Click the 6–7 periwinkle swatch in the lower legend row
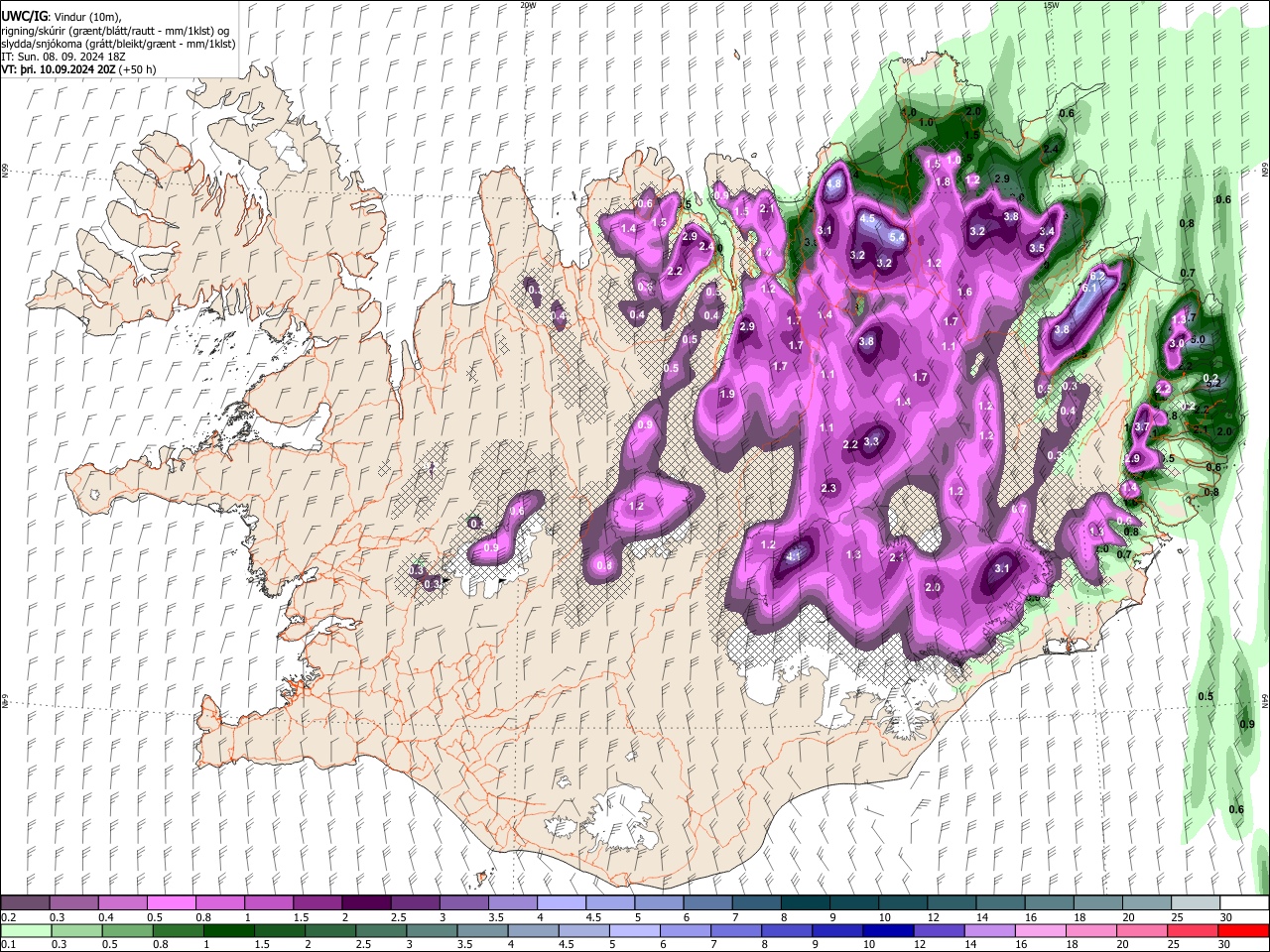Screen dimensions: 1270x952 [x=685, y=930]
